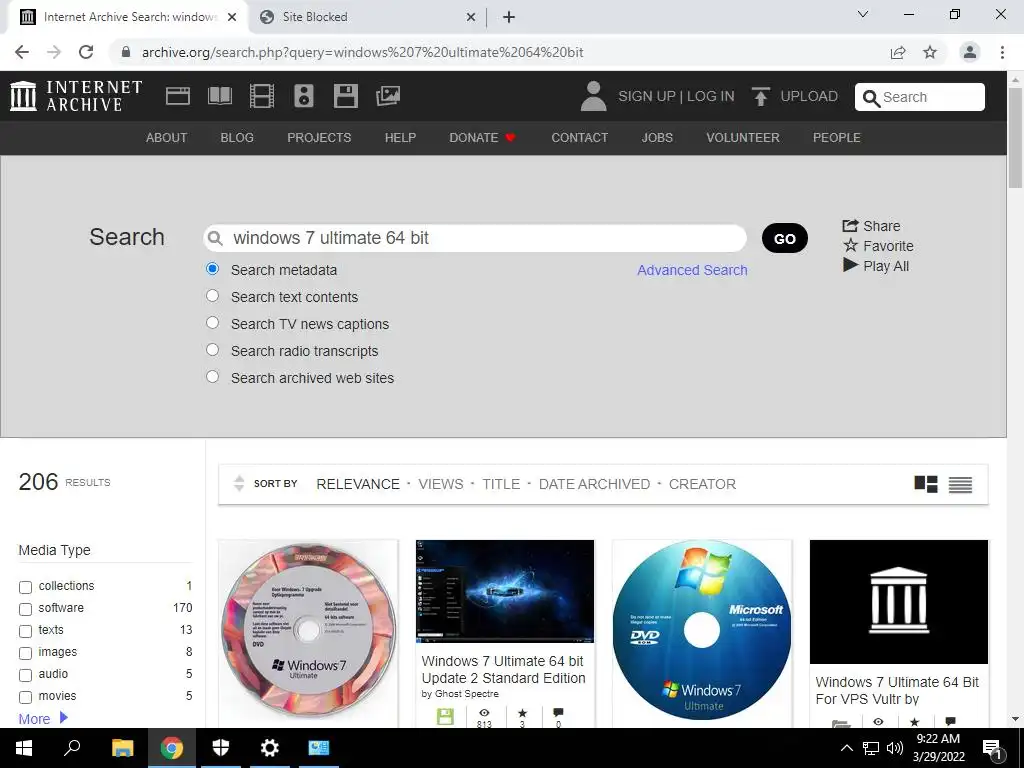Open the PROJECTS menu item
1024x768 pixels.
pyautogui.click(x=319, y=138)
